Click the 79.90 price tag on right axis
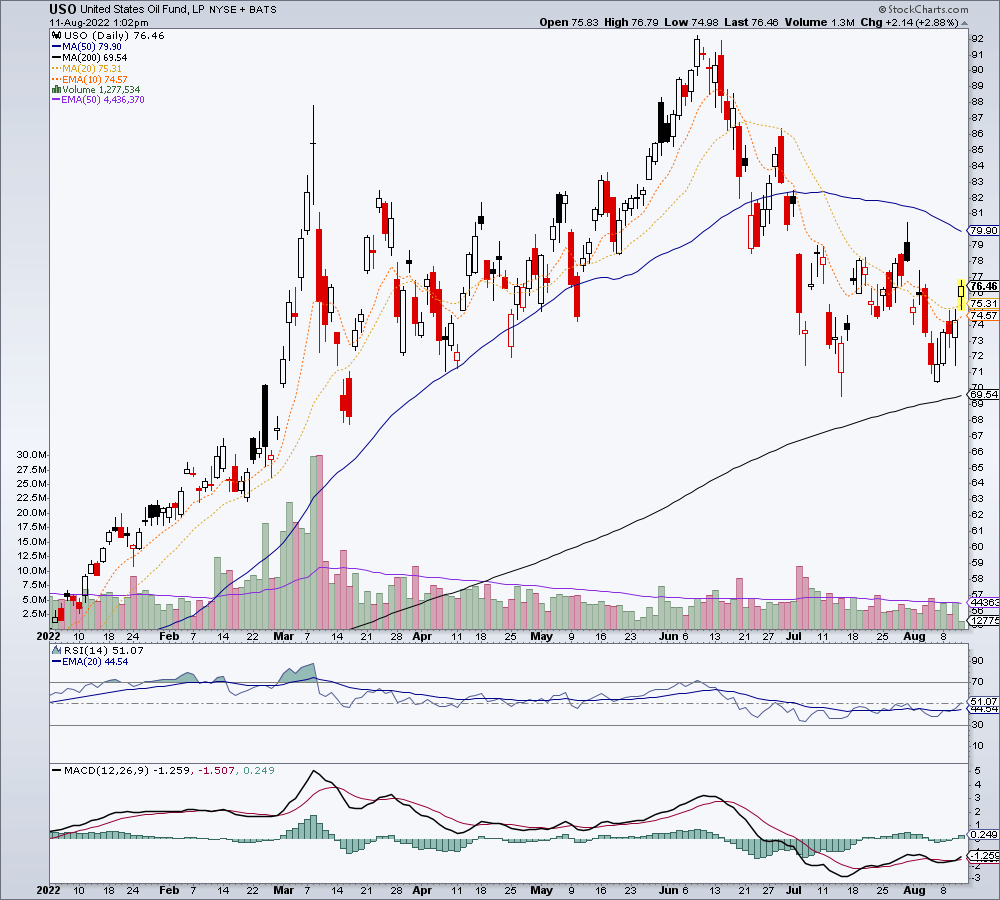The height and width of the screenshot is (900, 1000). pyautogui.click(x=983, y=231)
